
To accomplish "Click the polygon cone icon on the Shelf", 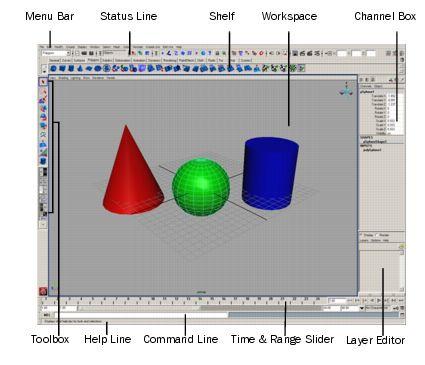I will (80, 69).
